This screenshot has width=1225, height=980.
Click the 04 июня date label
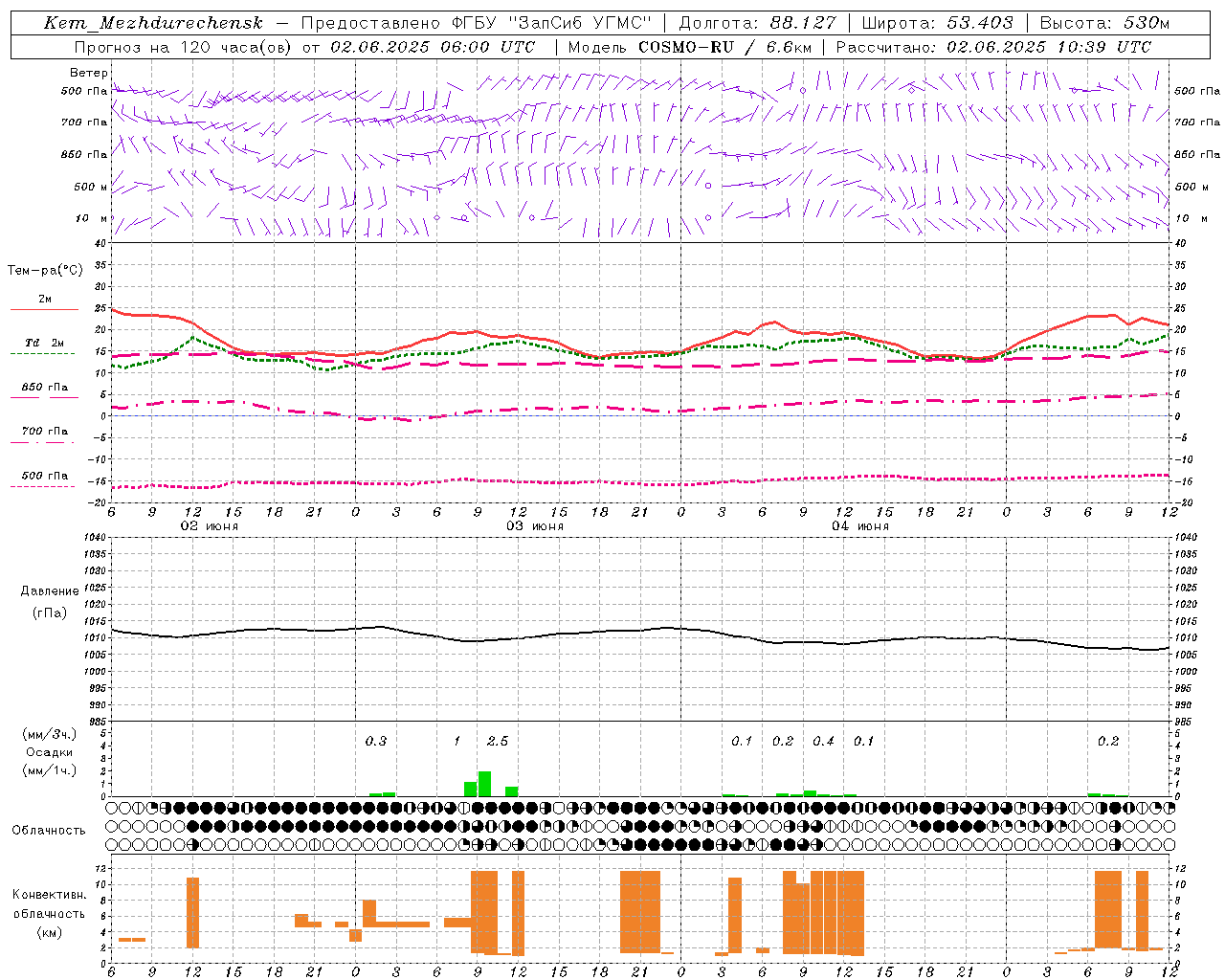click(x=860, y=526)
